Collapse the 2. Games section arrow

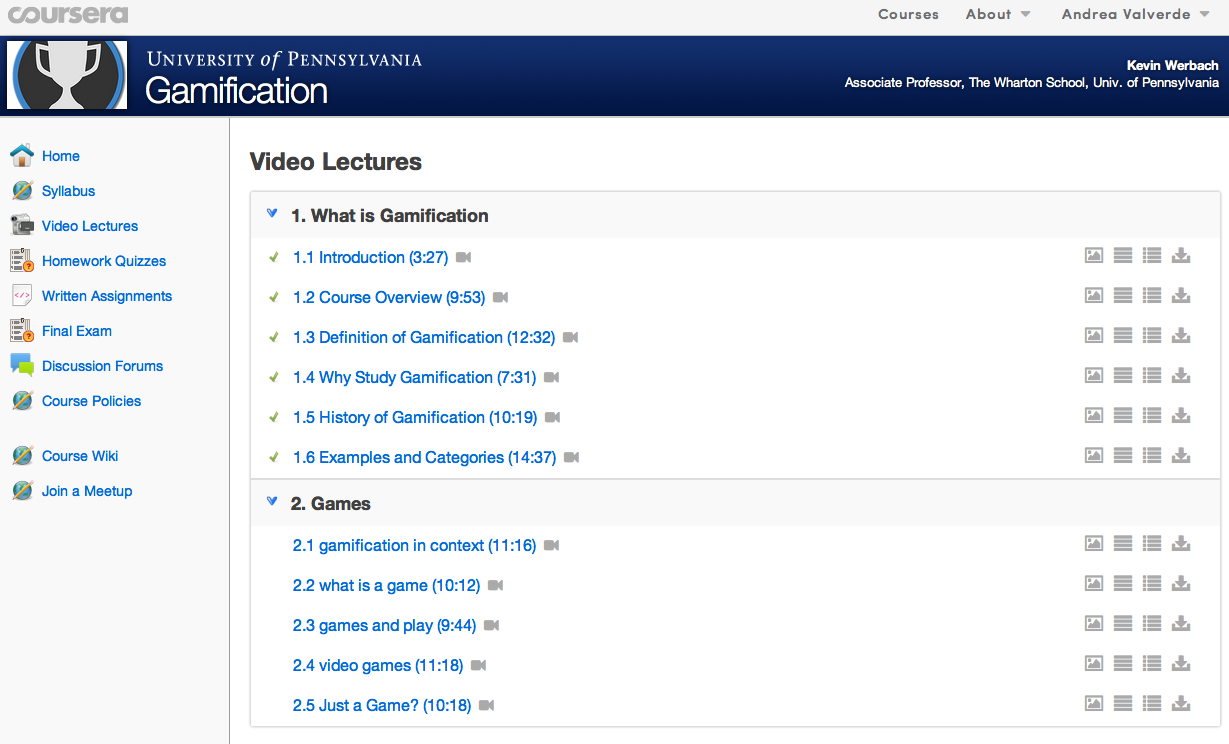[272, 502]
